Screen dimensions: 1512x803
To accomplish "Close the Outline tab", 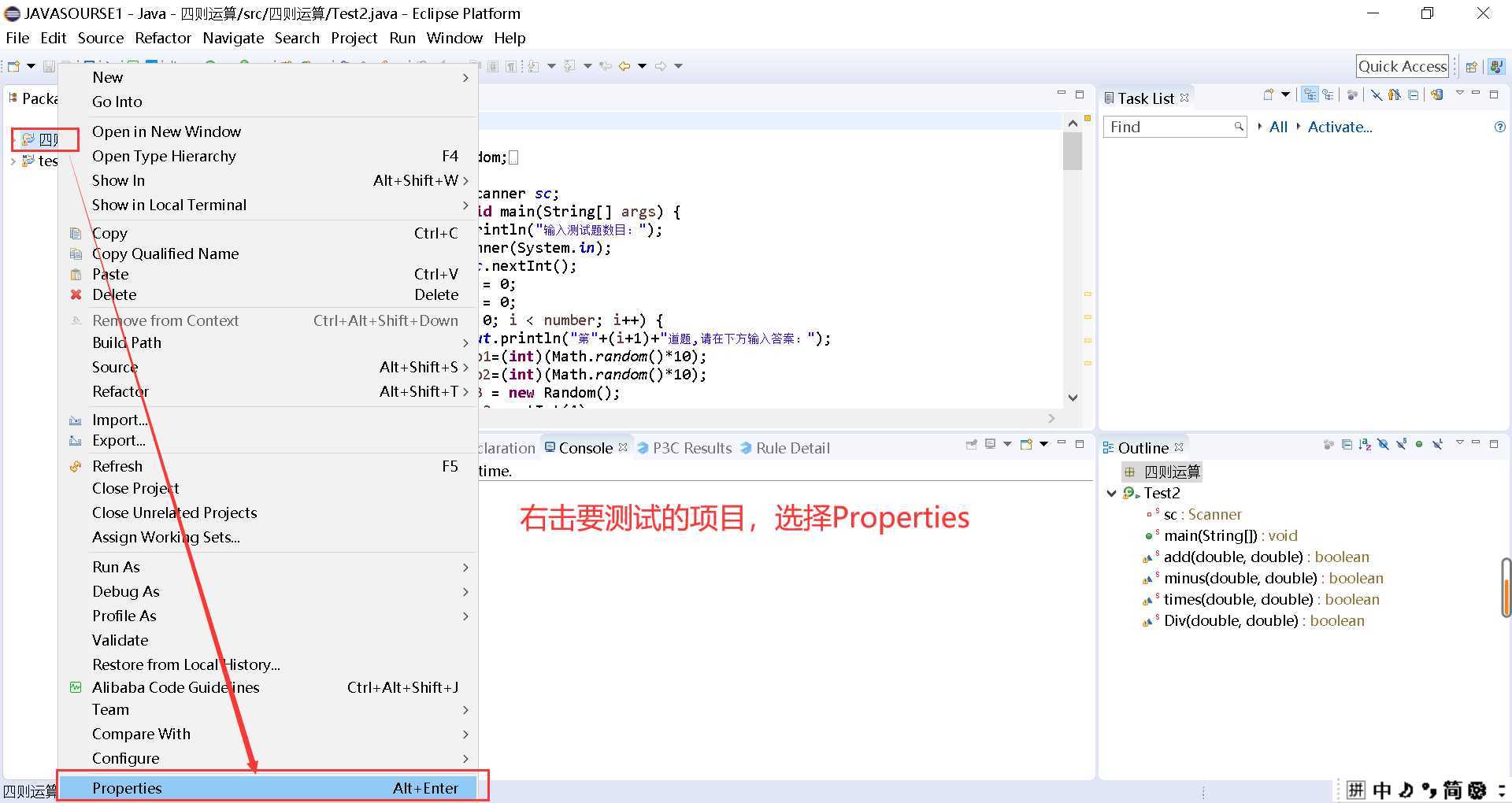I will coord(1179,447).
